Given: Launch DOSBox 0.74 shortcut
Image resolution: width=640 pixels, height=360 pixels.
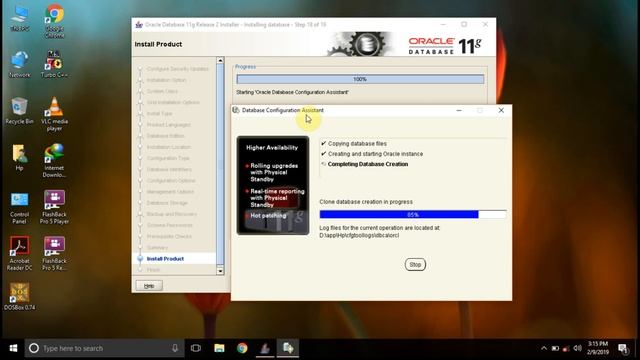Looking at the screenshot, I should pyautogui.click(x=19, y=297).
